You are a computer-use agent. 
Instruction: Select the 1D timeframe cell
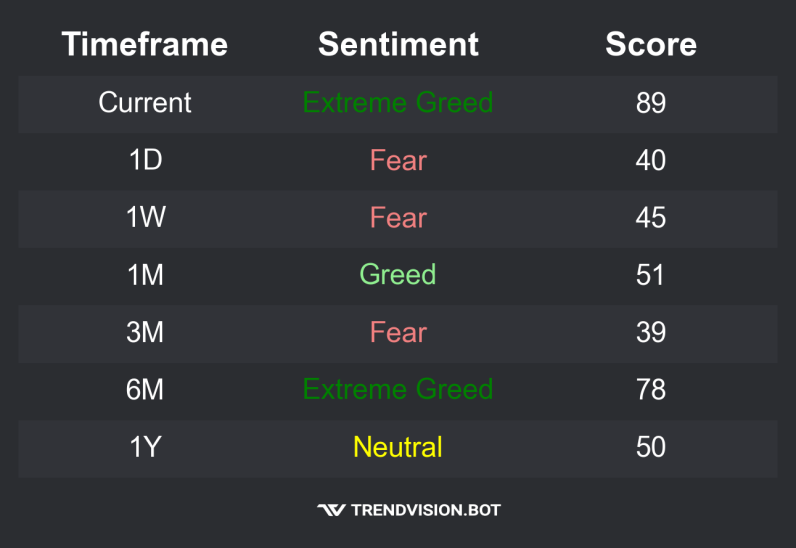145,160
